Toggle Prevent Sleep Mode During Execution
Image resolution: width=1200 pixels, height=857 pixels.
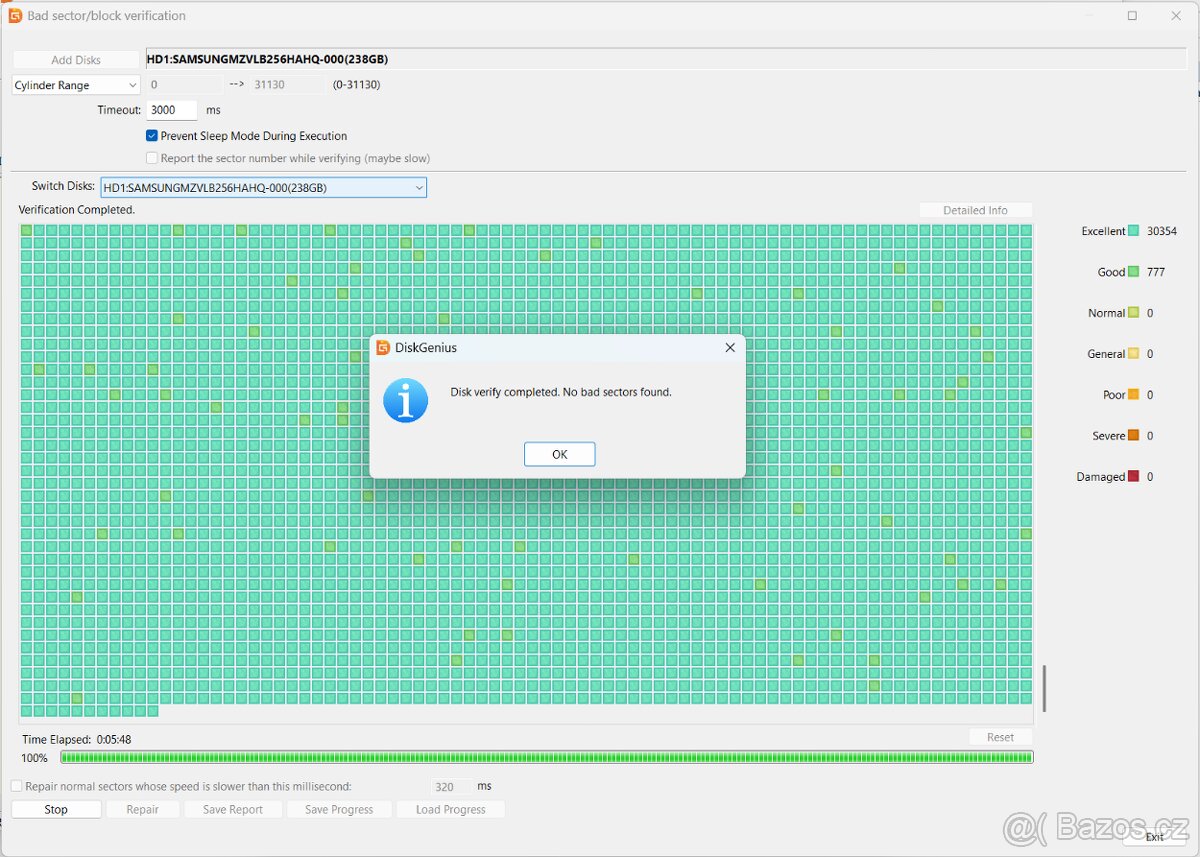tap(152, 136)
